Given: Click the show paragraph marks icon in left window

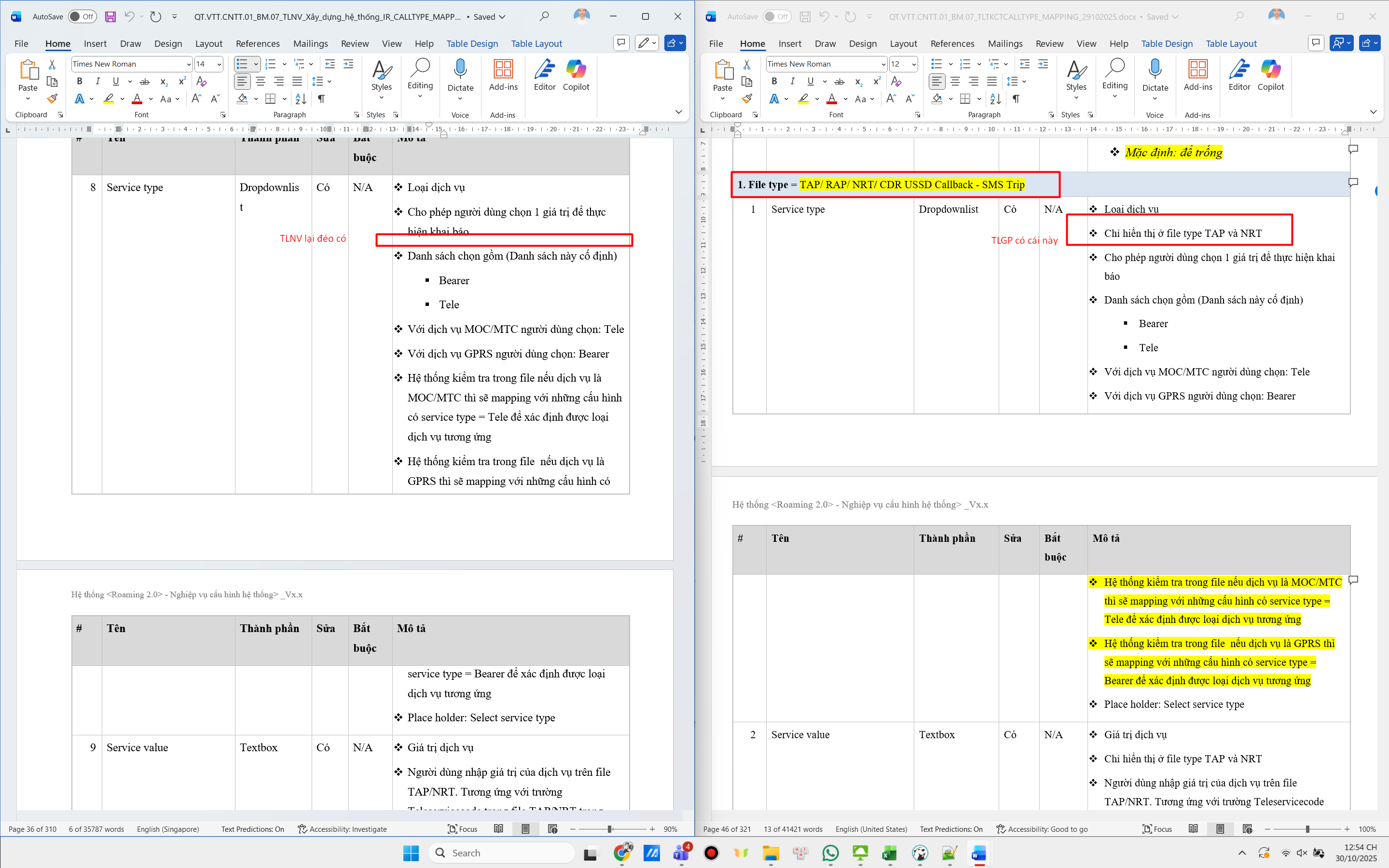Looking at the screenshot, I should click(321, 99).
